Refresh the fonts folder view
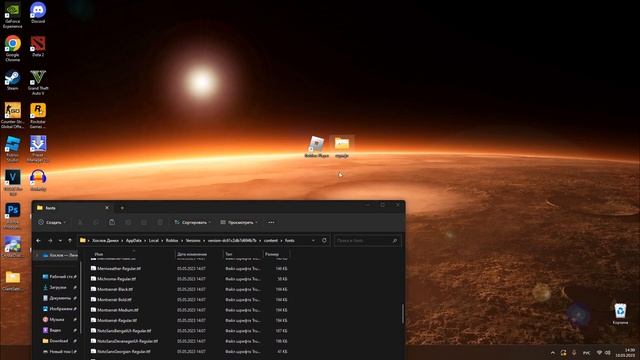Viewport: 640px width, 360px height. pyautogui.click(x=324, y=240)
